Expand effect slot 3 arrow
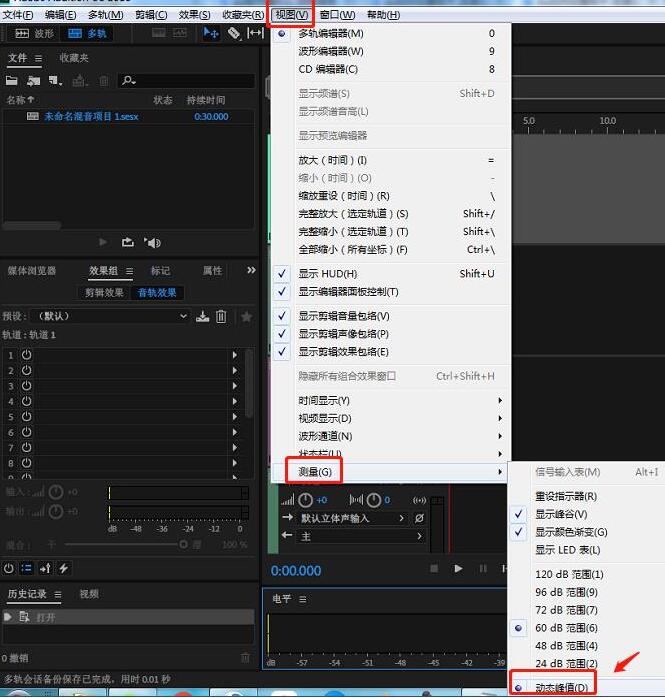The height and width of the screenshot is (698, 665). pos(235,386)
